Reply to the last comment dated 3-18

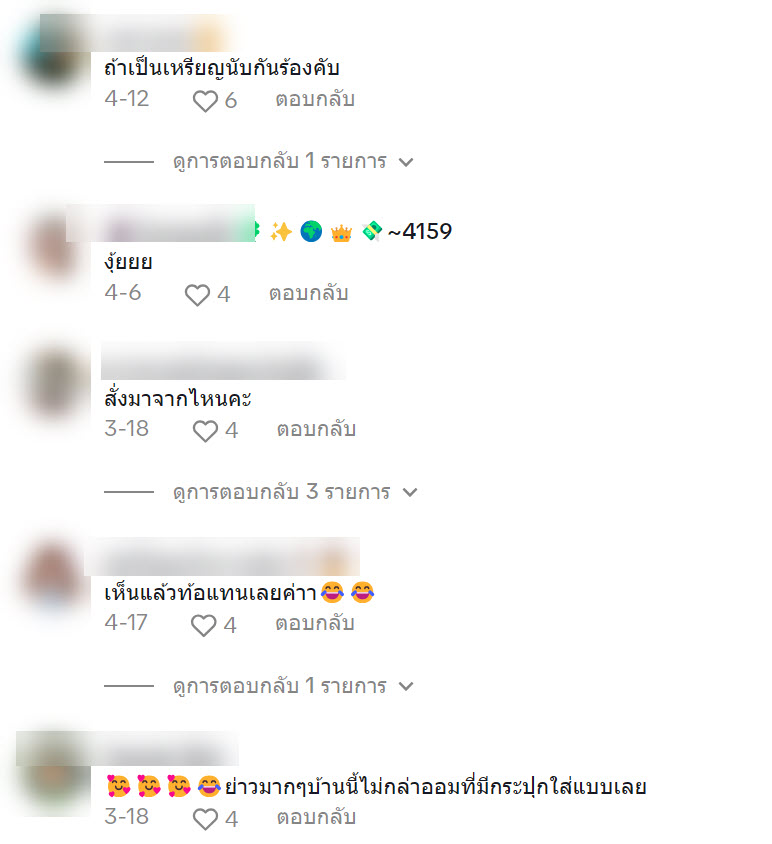316,817
